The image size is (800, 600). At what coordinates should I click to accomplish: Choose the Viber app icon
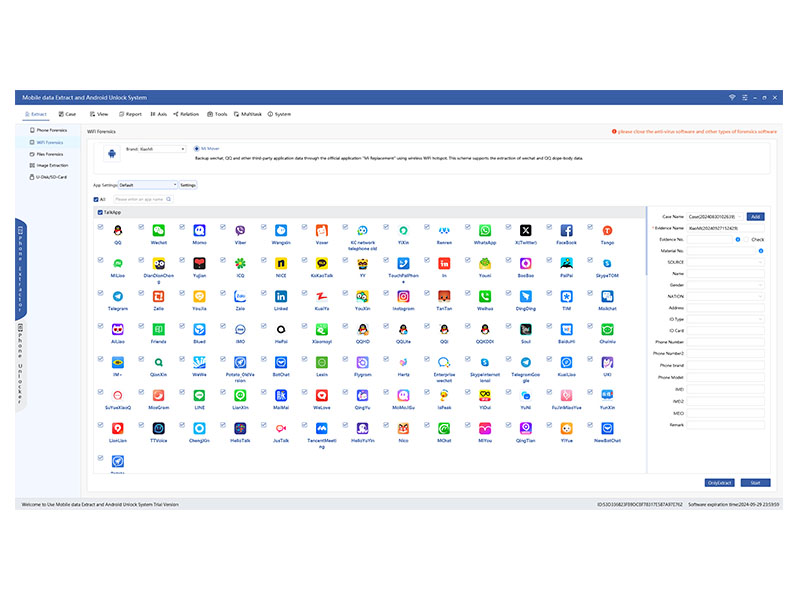point(240,231)
